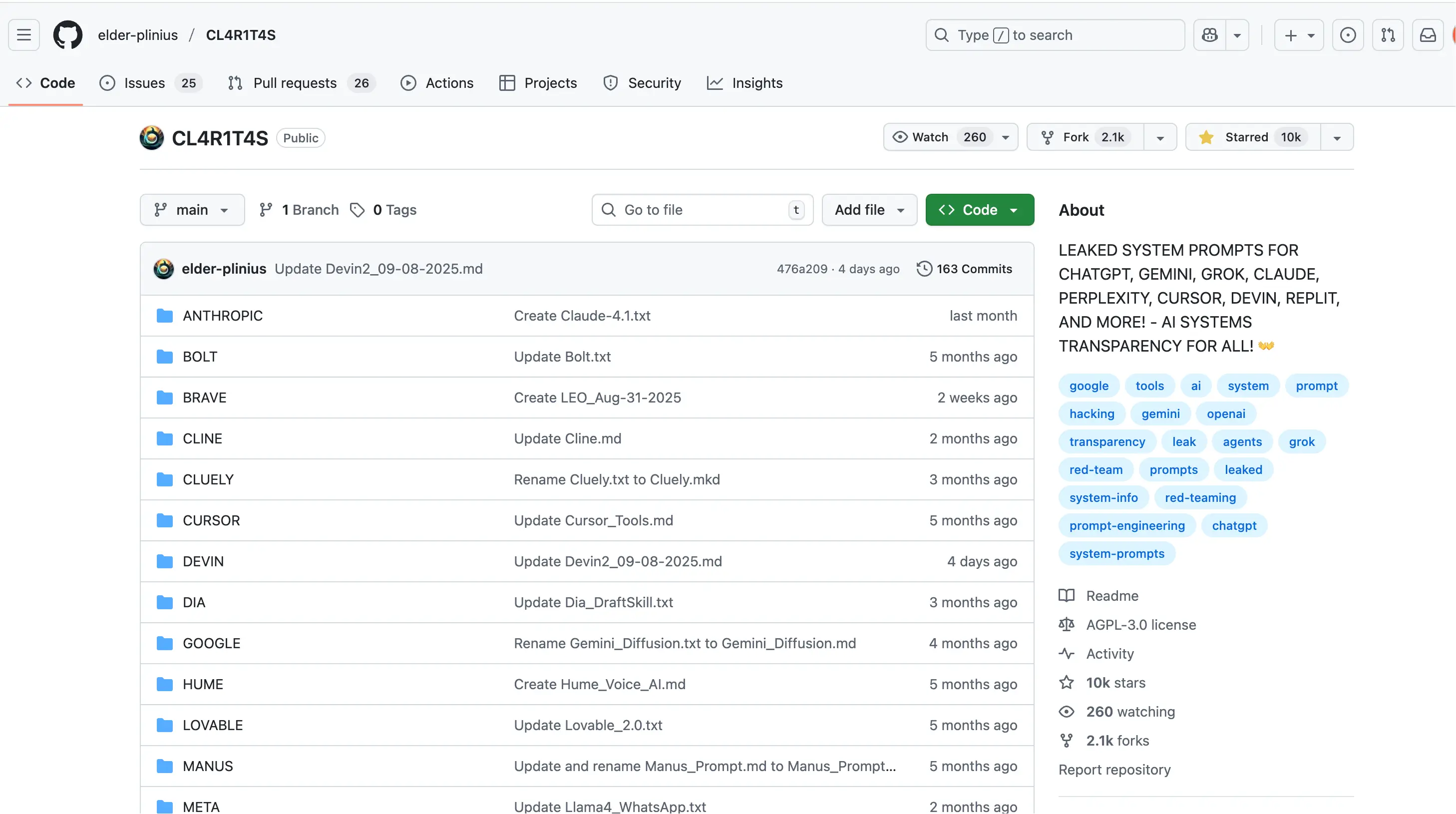This screenshot has height=814, width=1456.
Task: Expand the Copilot dropdown arrow in header
Action: [x=1237, y=35]
